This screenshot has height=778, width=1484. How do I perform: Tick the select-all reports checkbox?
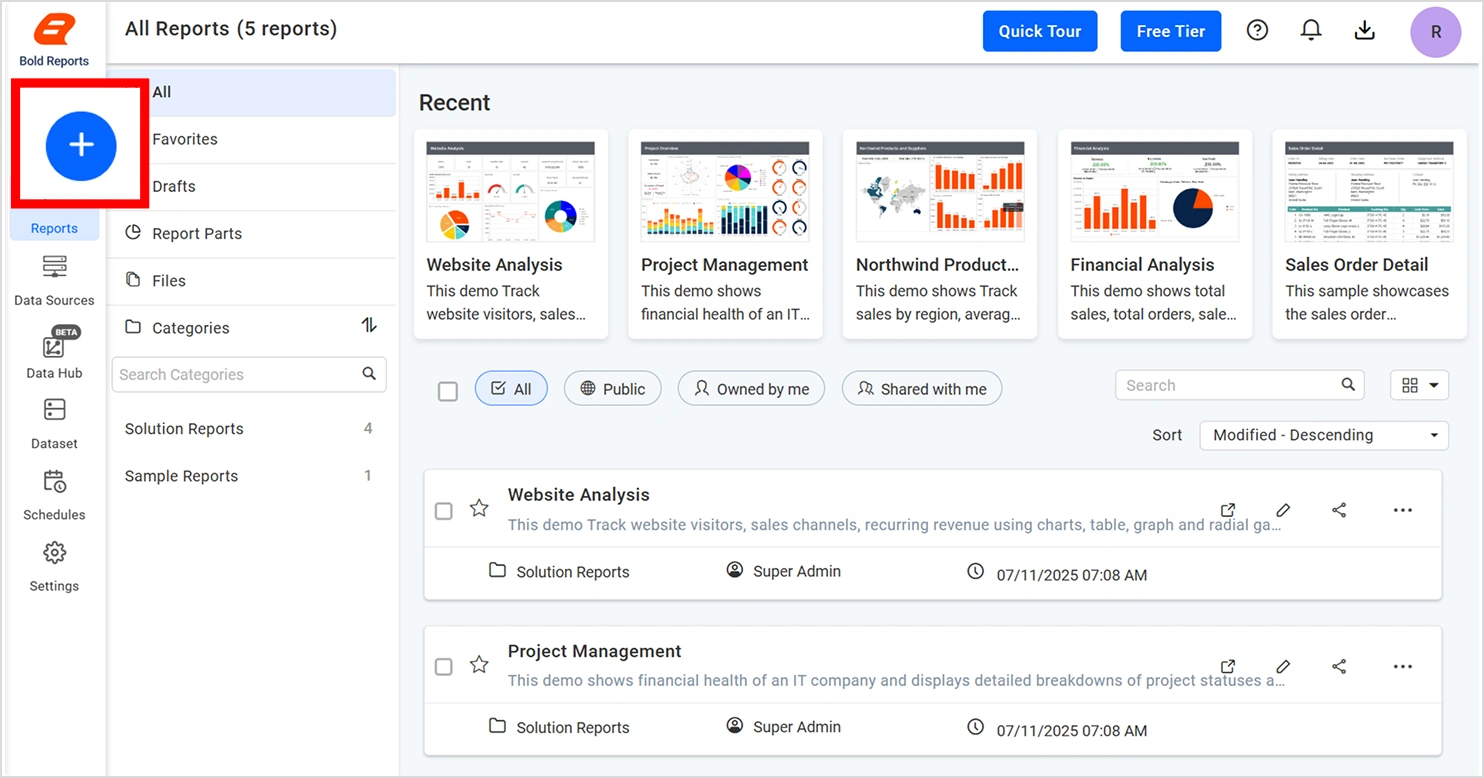point(448,391)
